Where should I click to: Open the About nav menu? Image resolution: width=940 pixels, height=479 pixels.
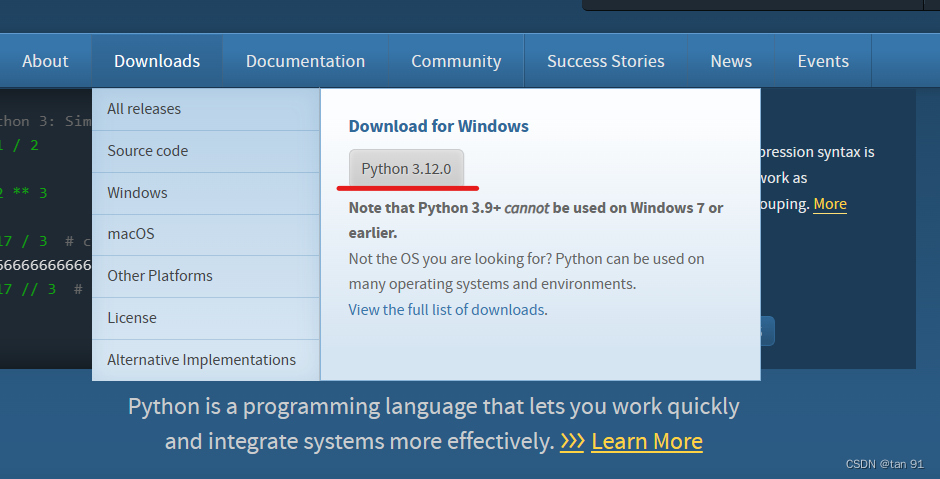[46, 61]
